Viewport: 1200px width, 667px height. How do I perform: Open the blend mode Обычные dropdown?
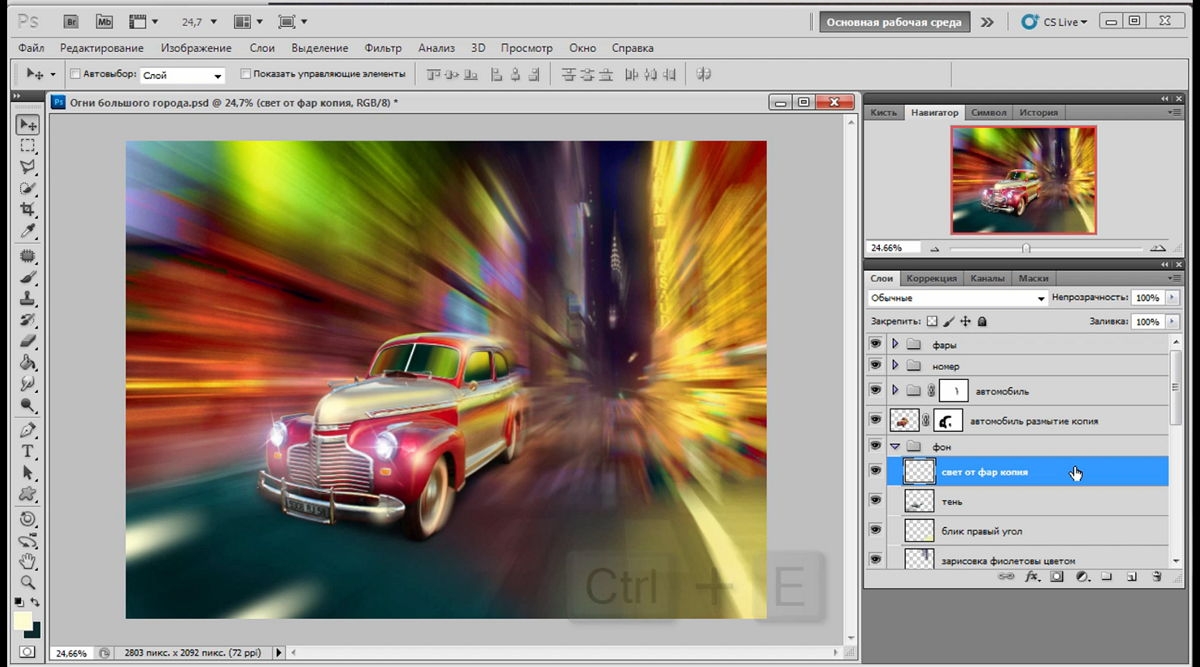[x=957, y=298]
